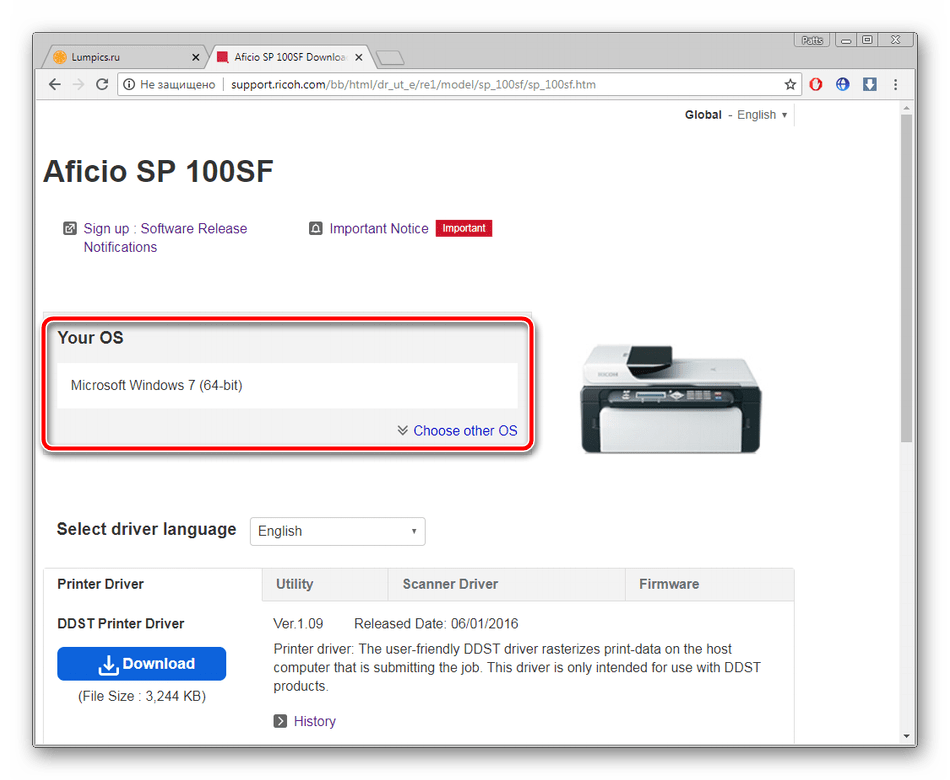Click the site info icon in address bar
The width and height of the screenshot is (950, 780).
pyautogui.click(x=129, y=85)
